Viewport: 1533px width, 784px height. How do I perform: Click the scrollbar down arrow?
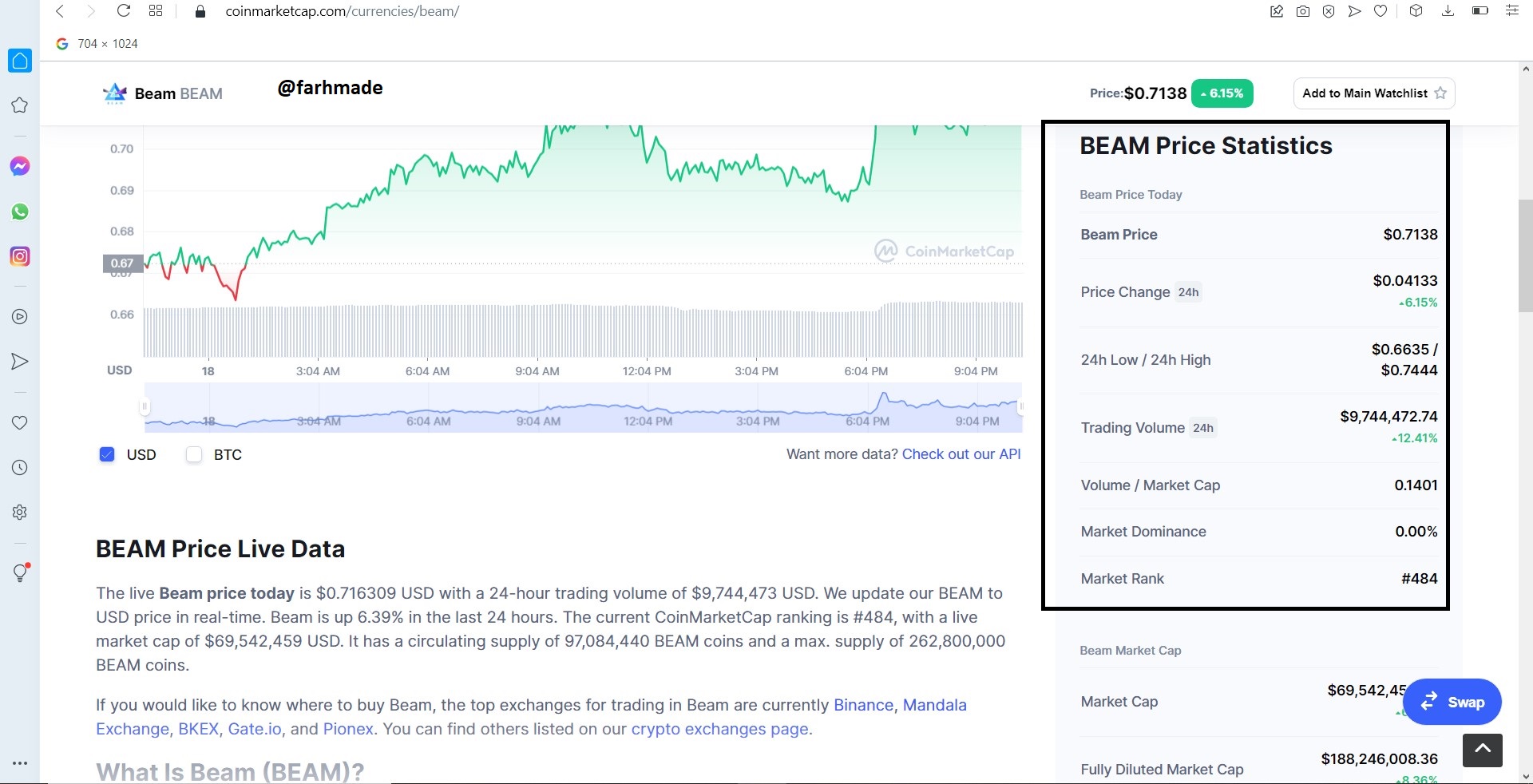[x=1526, y=776]
